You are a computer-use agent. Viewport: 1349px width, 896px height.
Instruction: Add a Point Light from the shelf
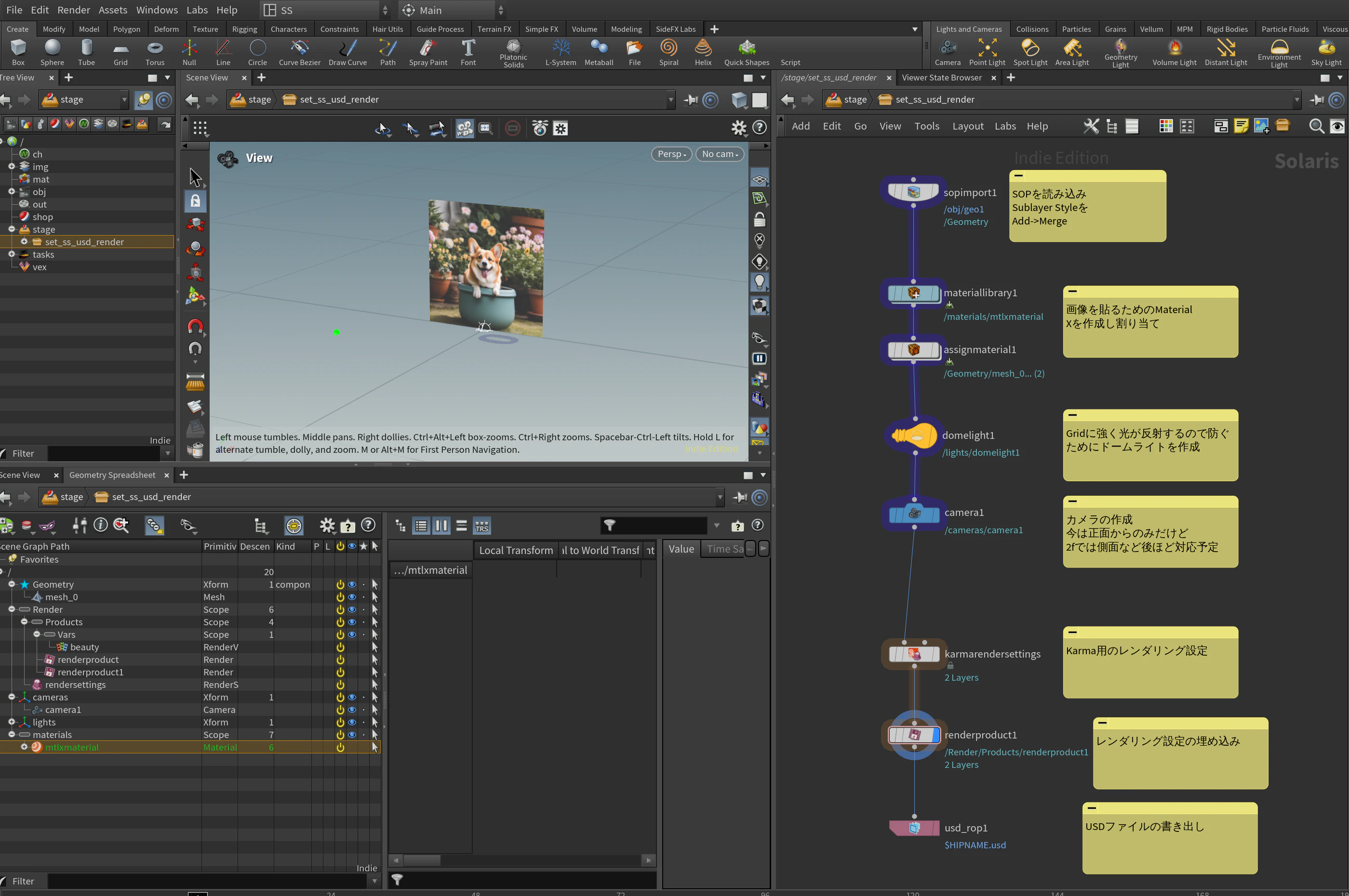coord(987,52)
